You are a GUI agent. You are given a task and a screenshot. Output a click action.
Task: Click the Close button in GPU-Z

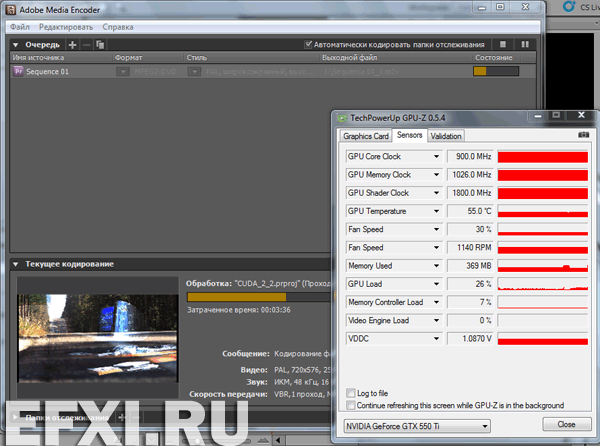[566, 424]
